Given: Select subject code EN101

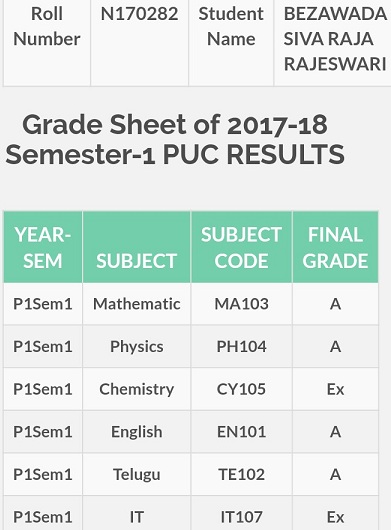Looking at the screenshot, I should point(241,432).
